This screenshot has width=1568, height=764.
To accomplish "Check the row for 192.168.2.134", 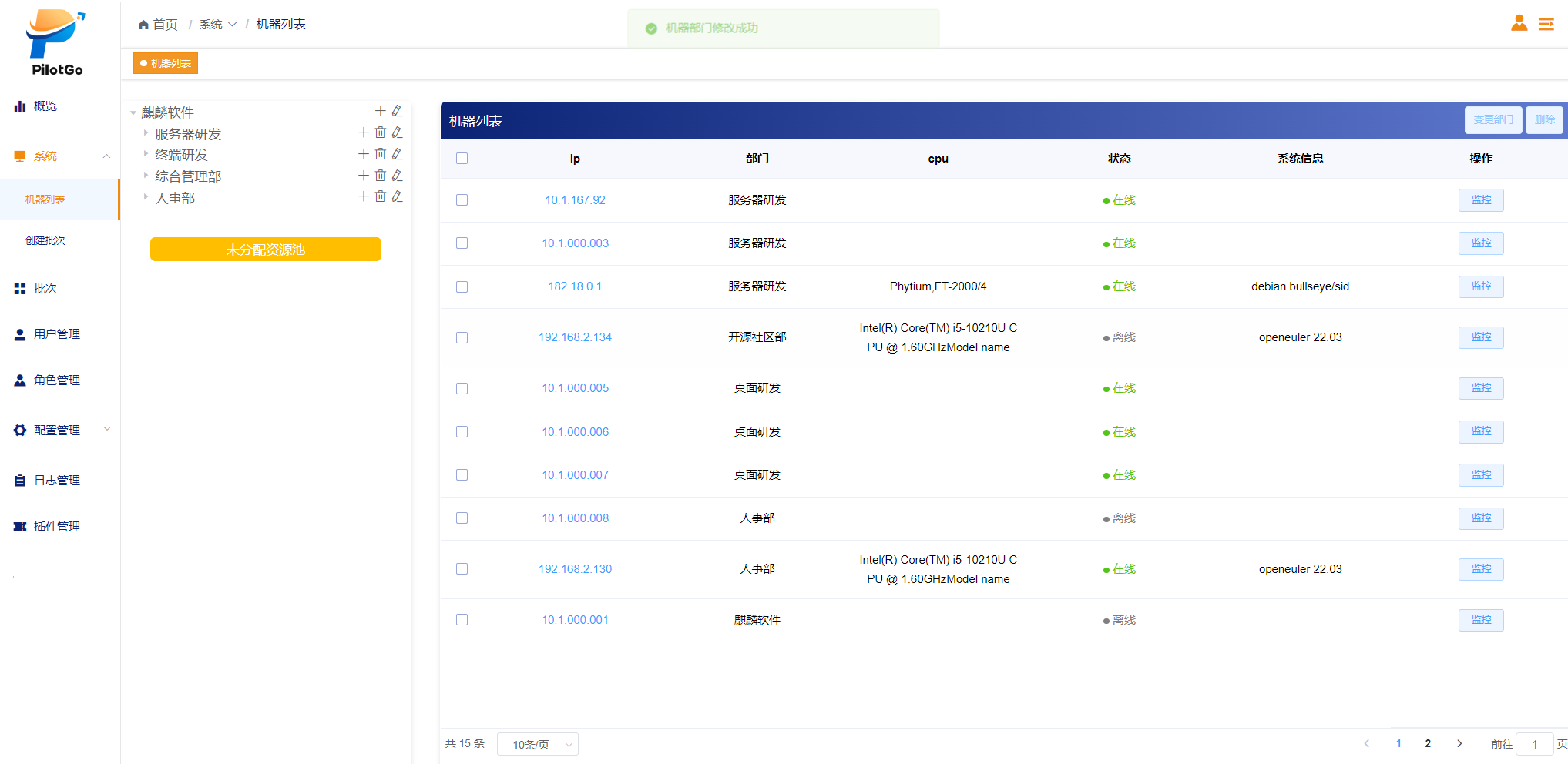I will click(462, 337).
